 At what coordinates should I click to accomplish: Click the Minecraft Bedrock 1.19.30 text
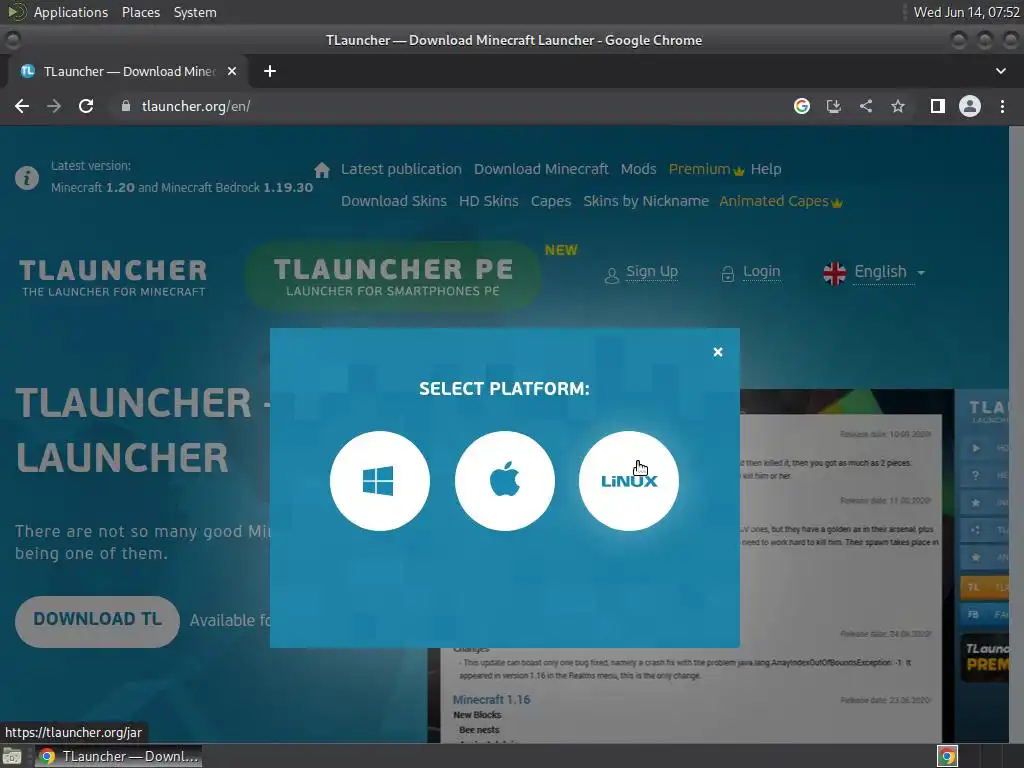coord(237,187)
